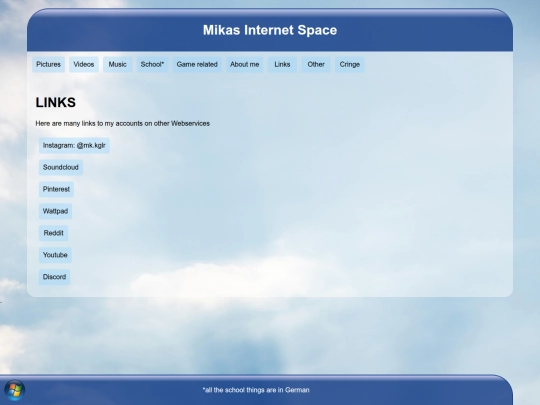Image resolution: width=540 pixels, height=405 pixels.
Task: Select the Music nav button
Action: 117,64
